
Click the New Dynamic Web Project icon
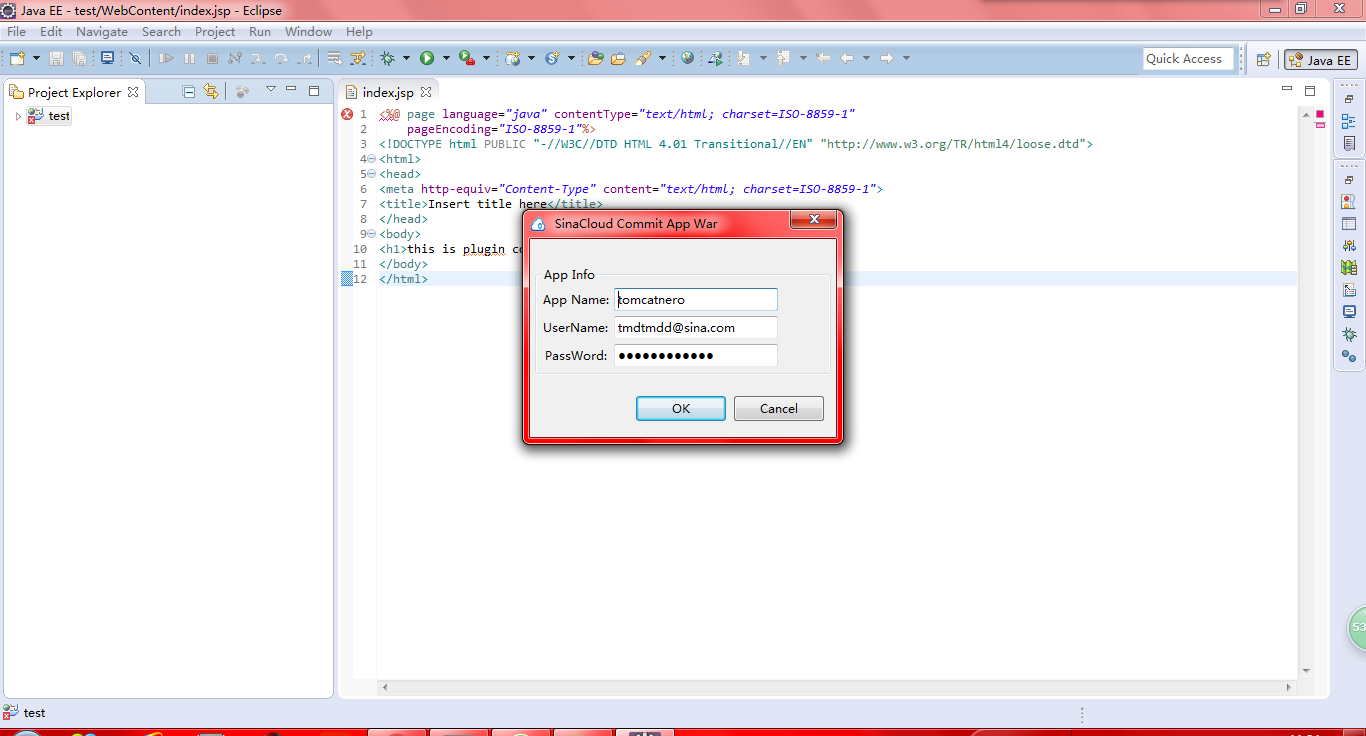(x=513, y=59)
